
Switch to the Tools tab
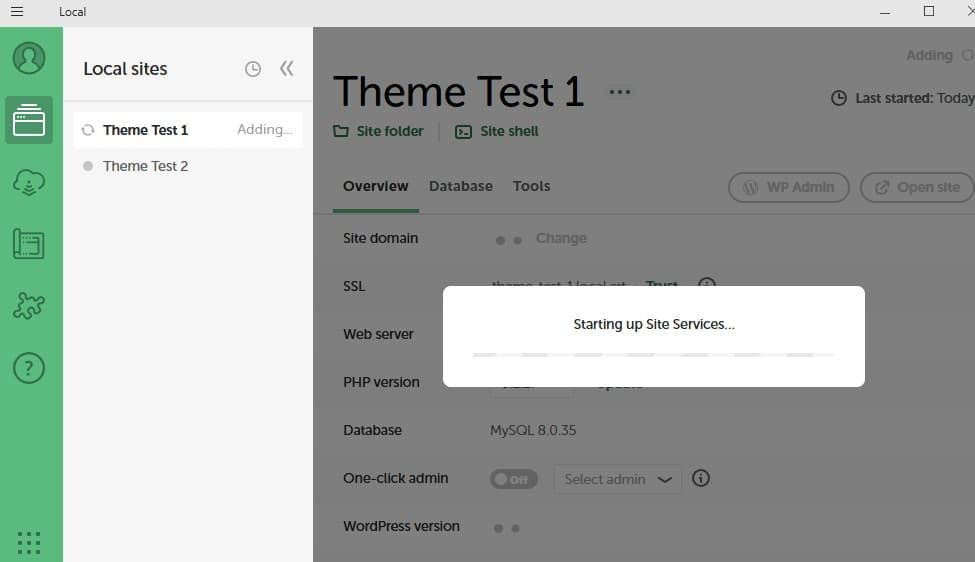pos(531,186)
